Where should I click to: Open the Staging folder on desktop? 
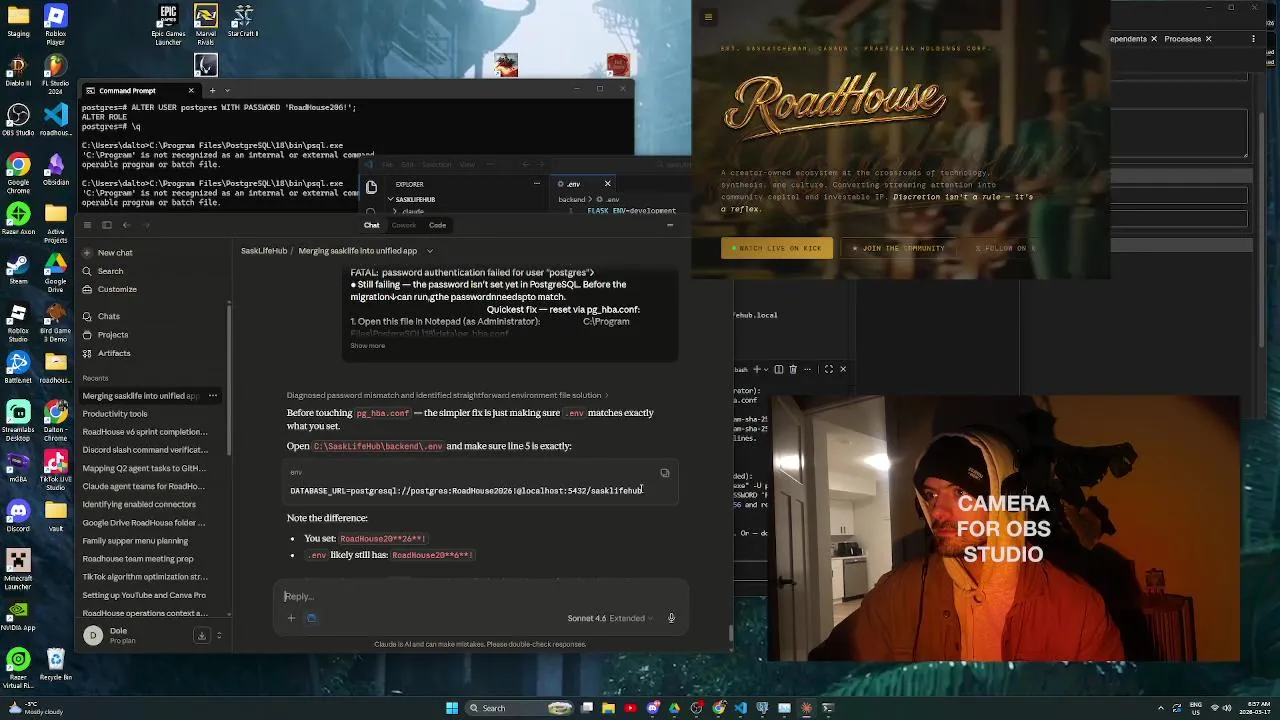tap(18, 22)
